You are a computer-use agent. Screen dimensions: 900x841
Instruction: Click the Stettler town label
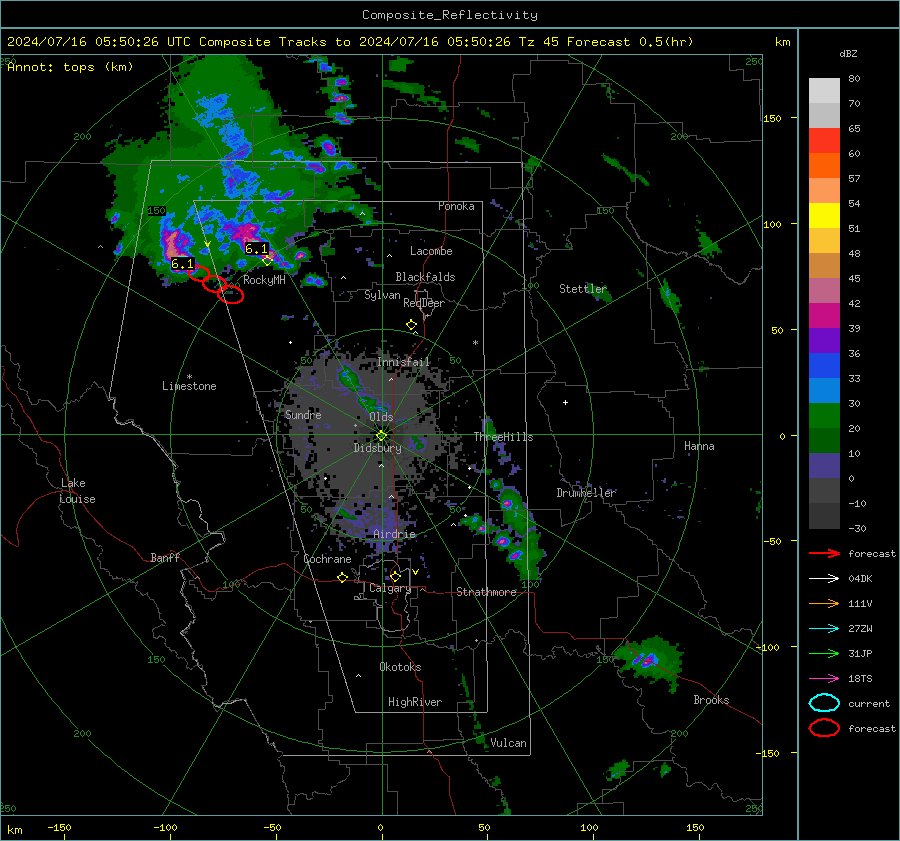point(583,289)
